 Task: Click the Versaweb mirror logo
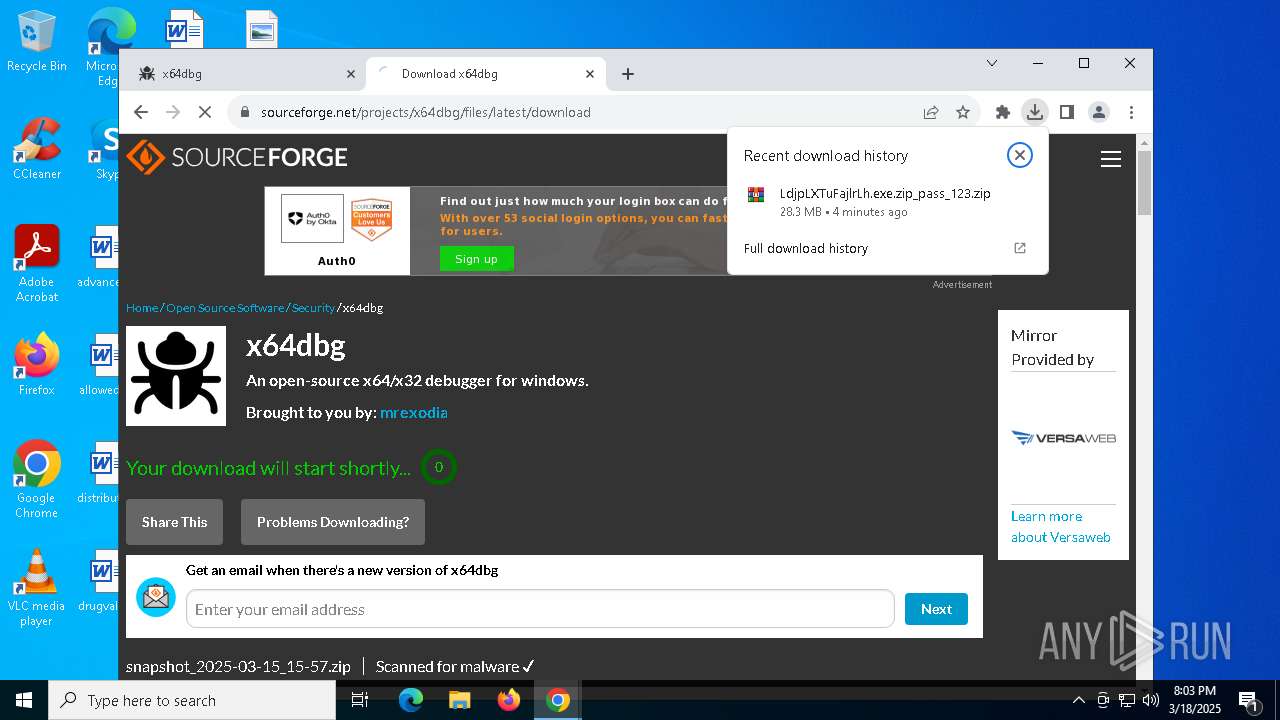pos(1063,437)
